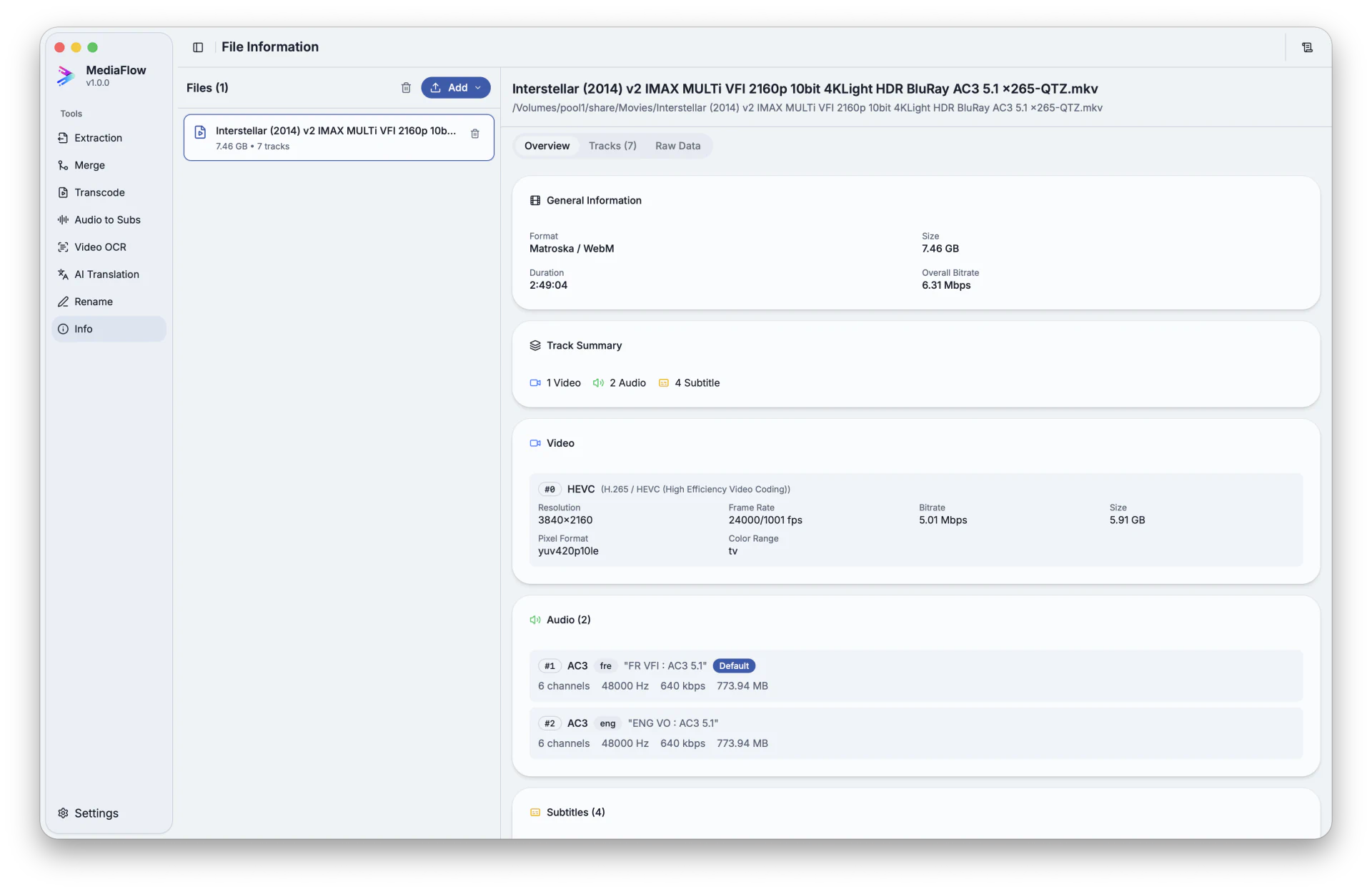Click the Audio (2) section speaker icon
Viewport: 1372px width, 892px height.
tap(535, 620)
